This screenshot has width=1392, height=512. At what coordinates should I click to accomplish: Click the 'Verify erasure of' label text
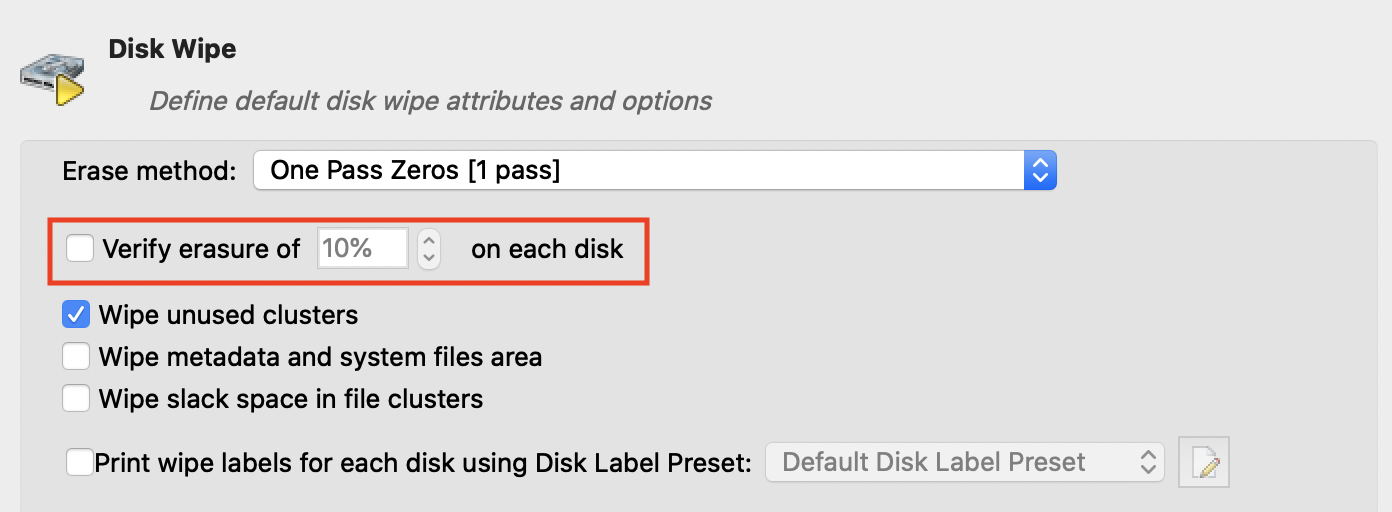tap(201, 248)
